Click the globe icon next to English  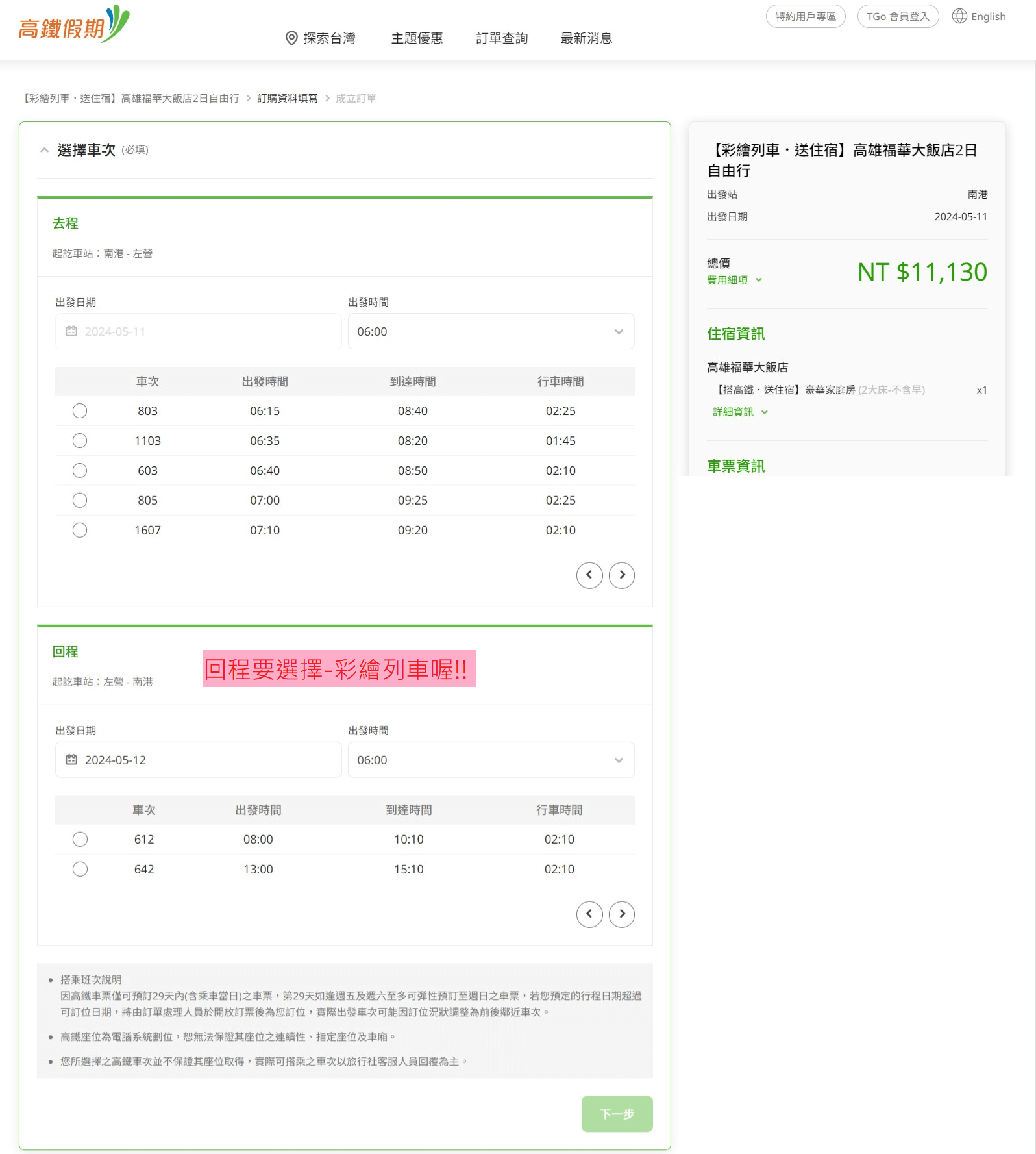click(959, 16)
